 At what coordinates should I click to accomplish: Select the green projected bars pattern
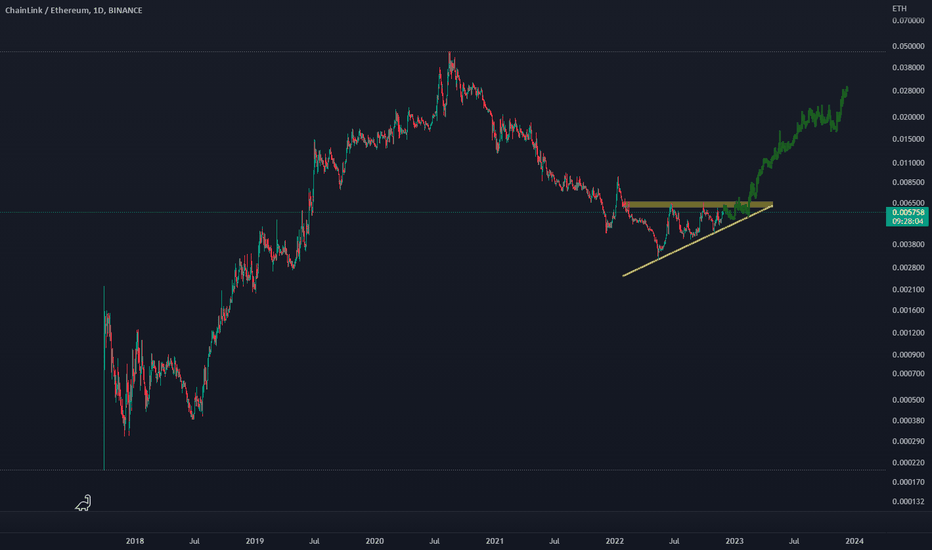785,153
